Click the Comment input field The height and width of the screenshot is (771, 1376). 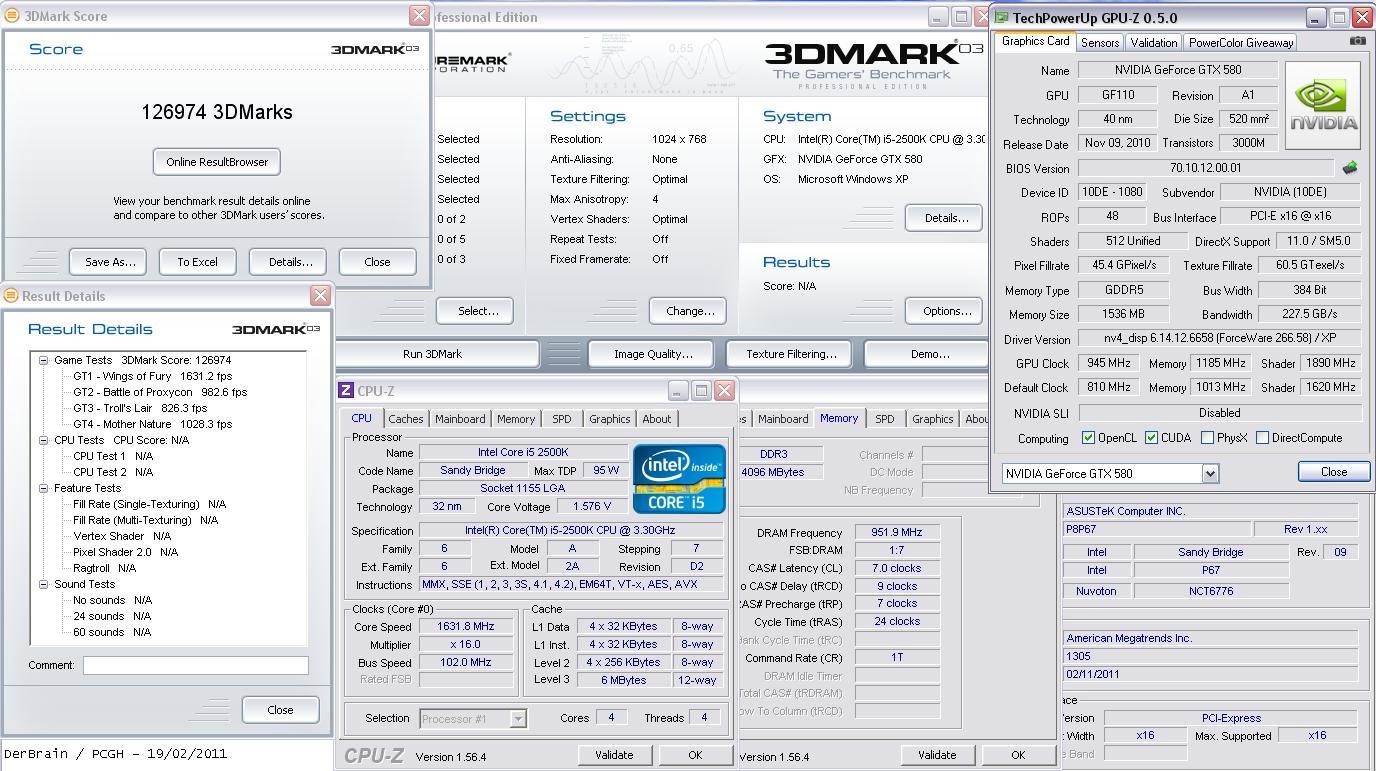(x=196, y=665)
